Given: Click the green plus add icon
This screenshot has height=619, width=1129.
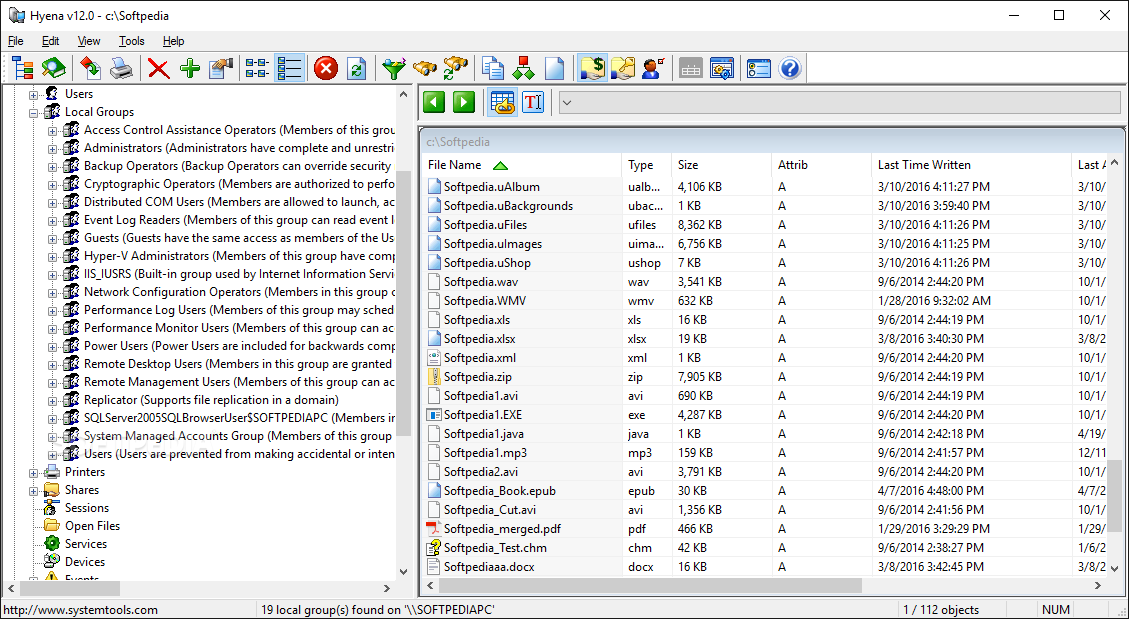Looking at the screenshot, I should click(x=190, y=68).
